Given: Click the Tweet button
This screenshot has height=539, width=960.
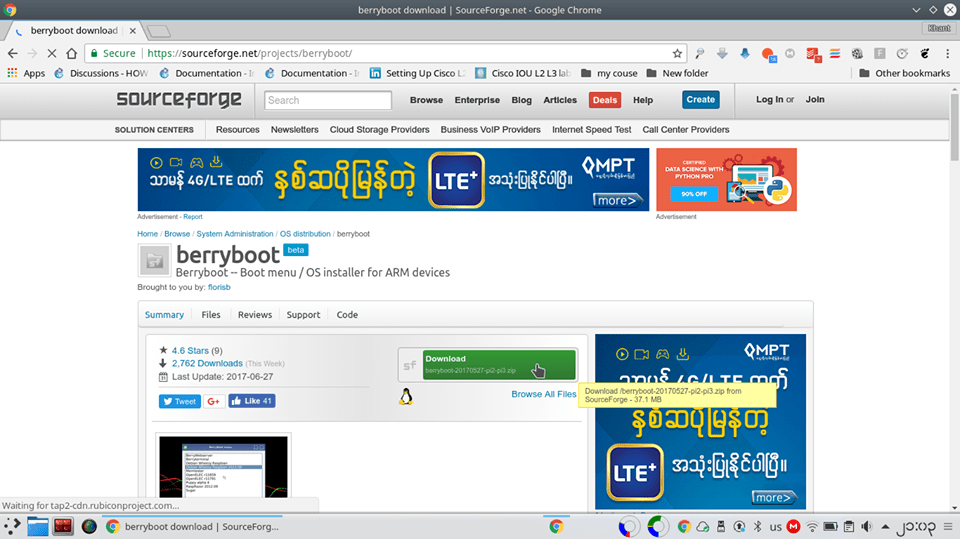Looking at the screenshot, I should click(x=179, y=401).
